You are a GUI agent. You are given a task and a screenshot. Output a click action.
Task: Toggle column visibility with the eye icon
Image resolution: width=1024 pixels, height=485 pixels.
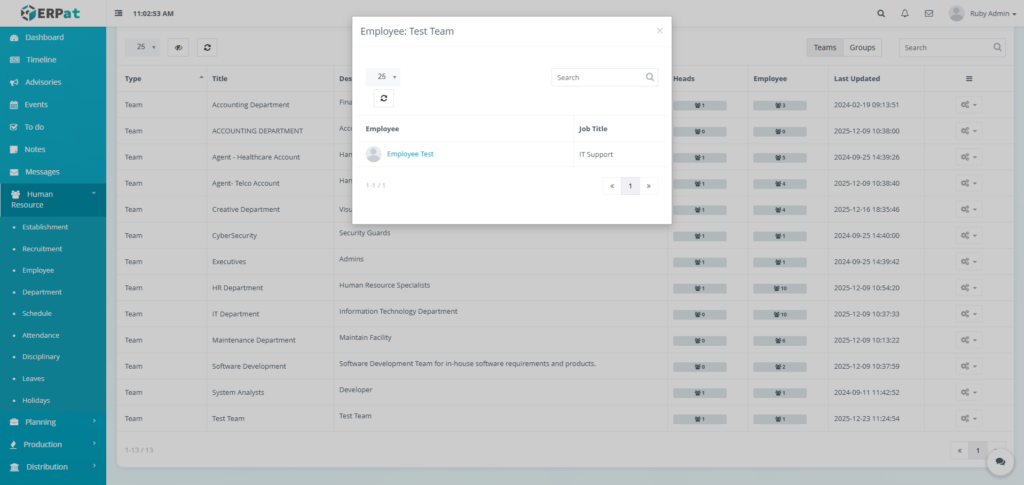tap(179, 47)
